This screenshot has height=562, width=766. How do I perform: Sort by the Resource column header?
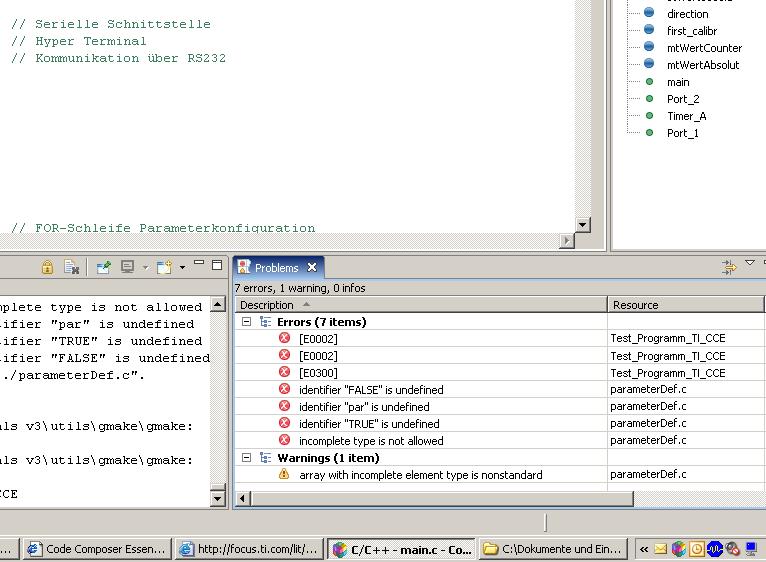click(685, 305)
